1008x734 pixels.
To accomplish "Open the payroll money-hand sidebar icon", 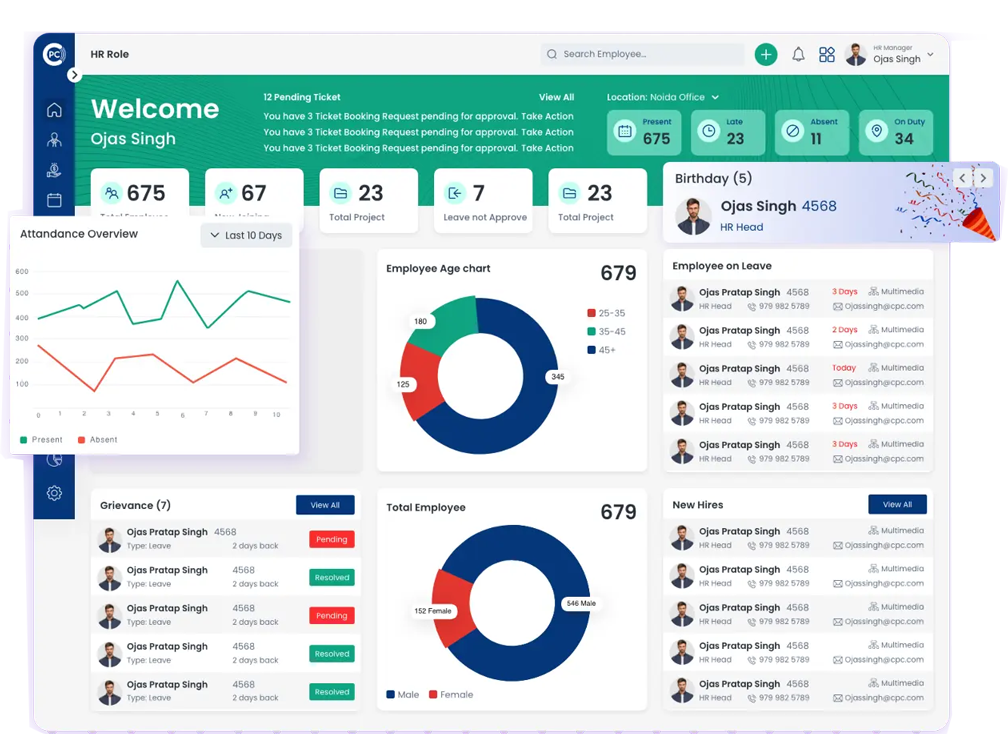I will [54, 171].
